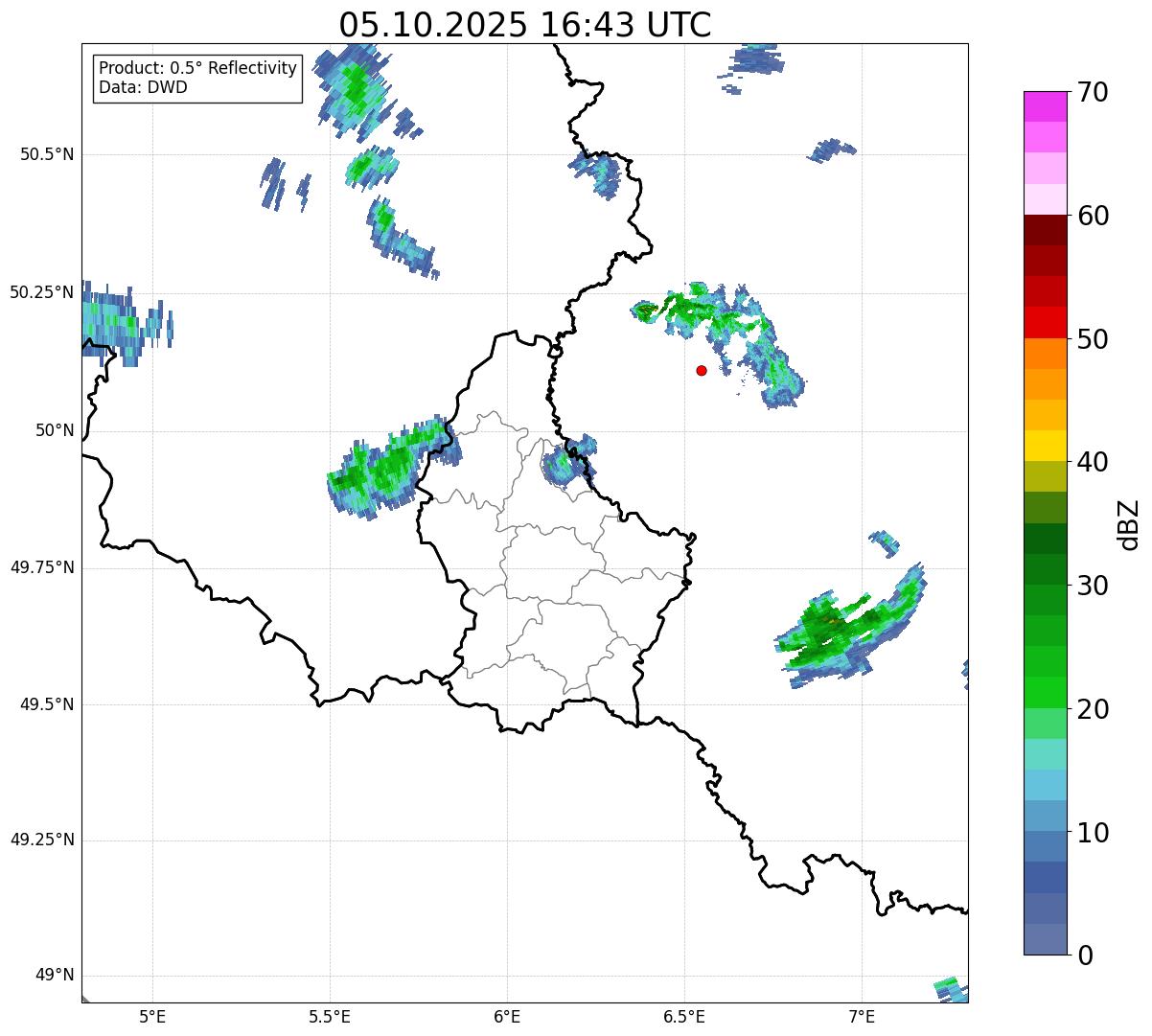1152x1036 pixels.
Task: Click the colorbar tick label 70
Action: tap(1093, 92)
